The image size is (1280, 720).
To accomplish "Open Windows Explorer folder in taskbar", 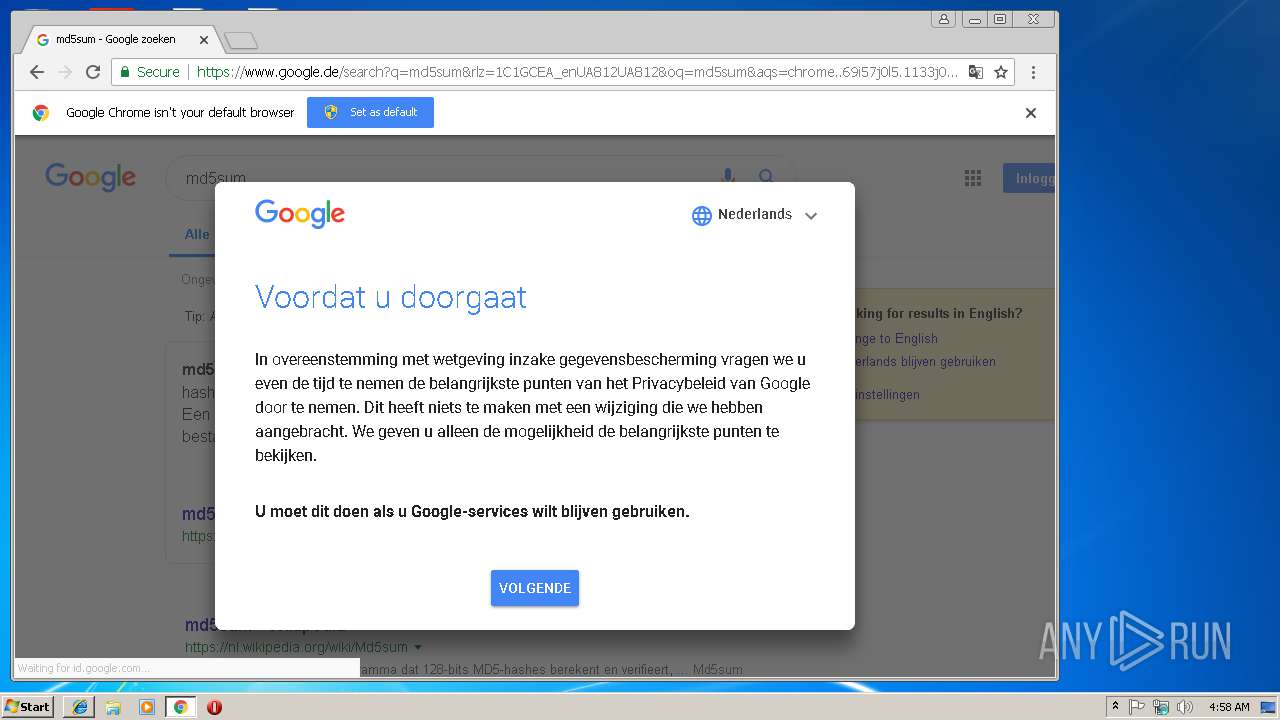I will [x=113, y=707].
